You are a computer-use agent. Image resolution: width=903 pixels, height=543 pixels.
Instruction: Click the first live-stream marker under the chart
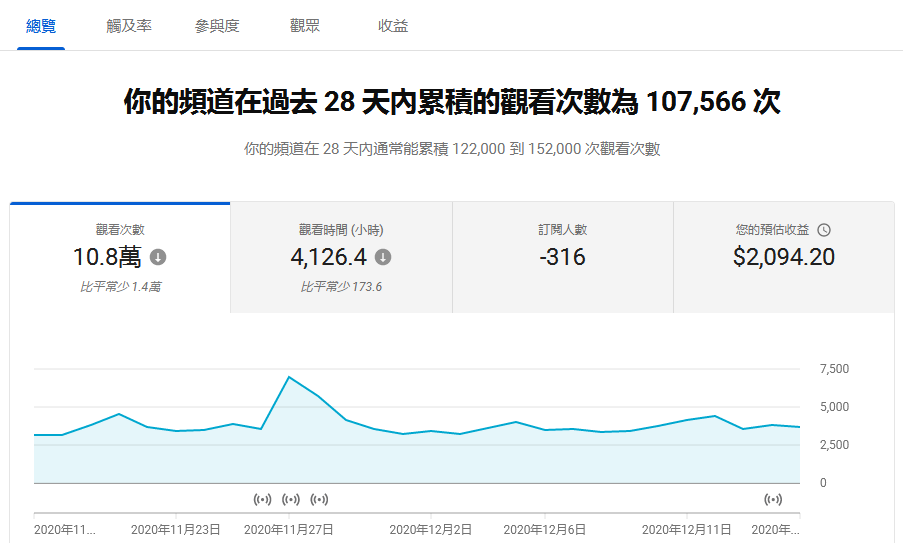[x=263, y=499]
